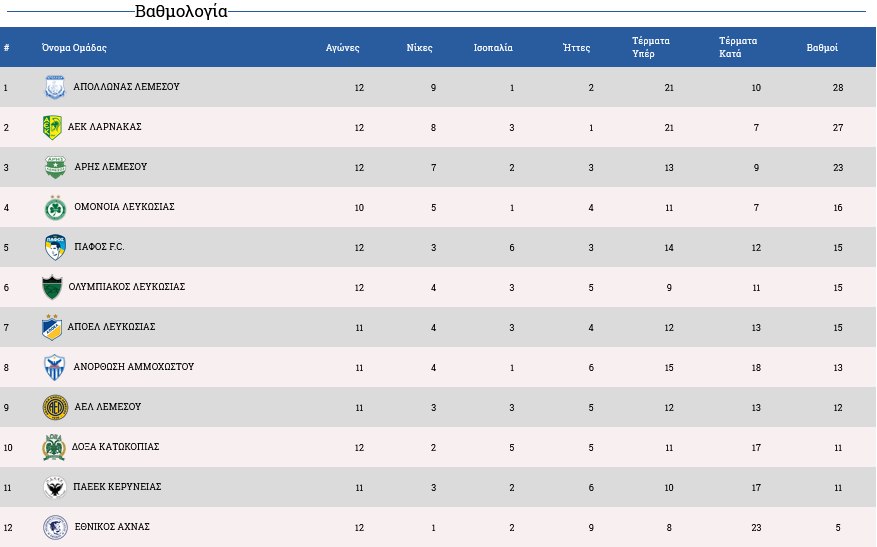
Task: Select the Όνομα Ομάδας column header
Action: click(x=74, y=48)
